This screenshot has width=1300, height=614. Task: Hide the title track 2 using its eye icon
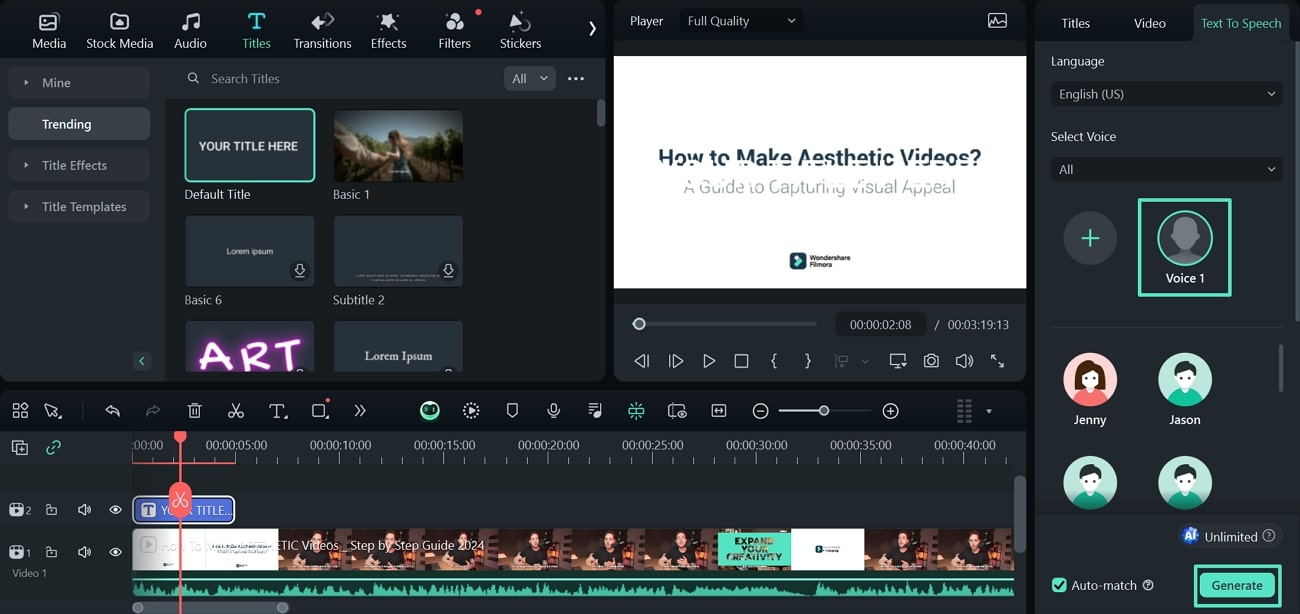(115, 510)
